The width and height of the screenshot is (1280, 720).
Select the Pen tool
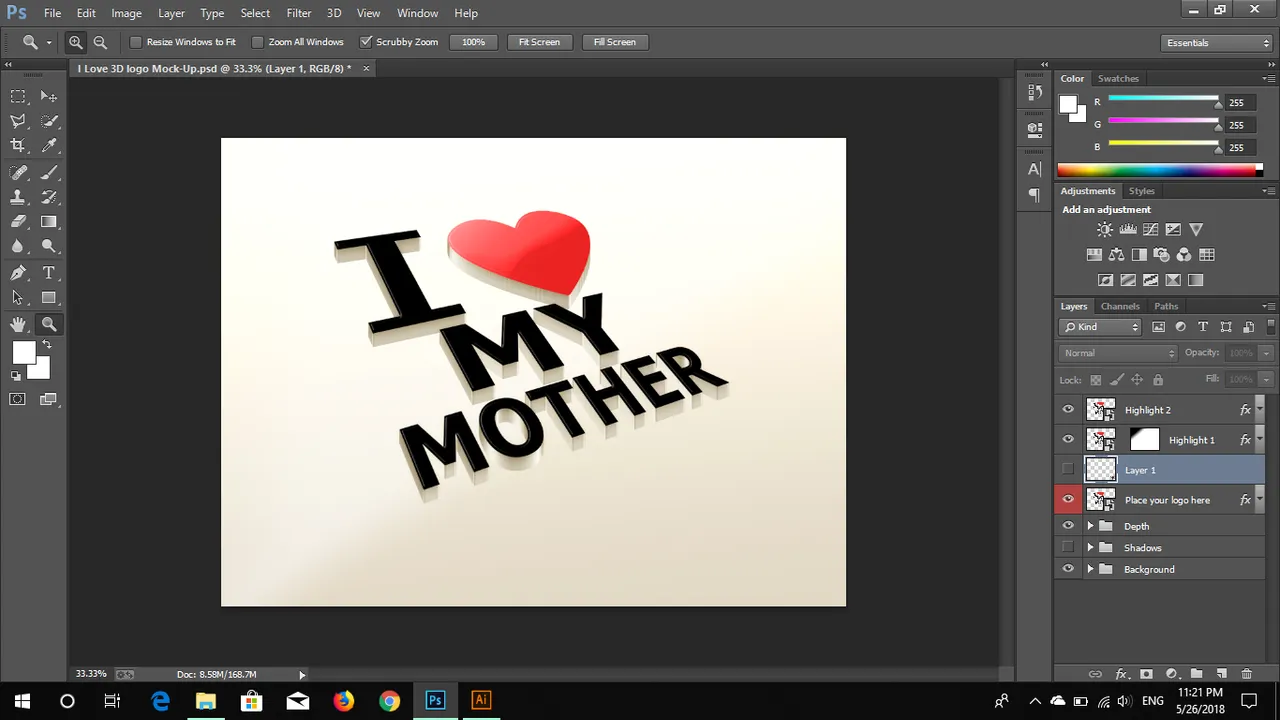18,273
